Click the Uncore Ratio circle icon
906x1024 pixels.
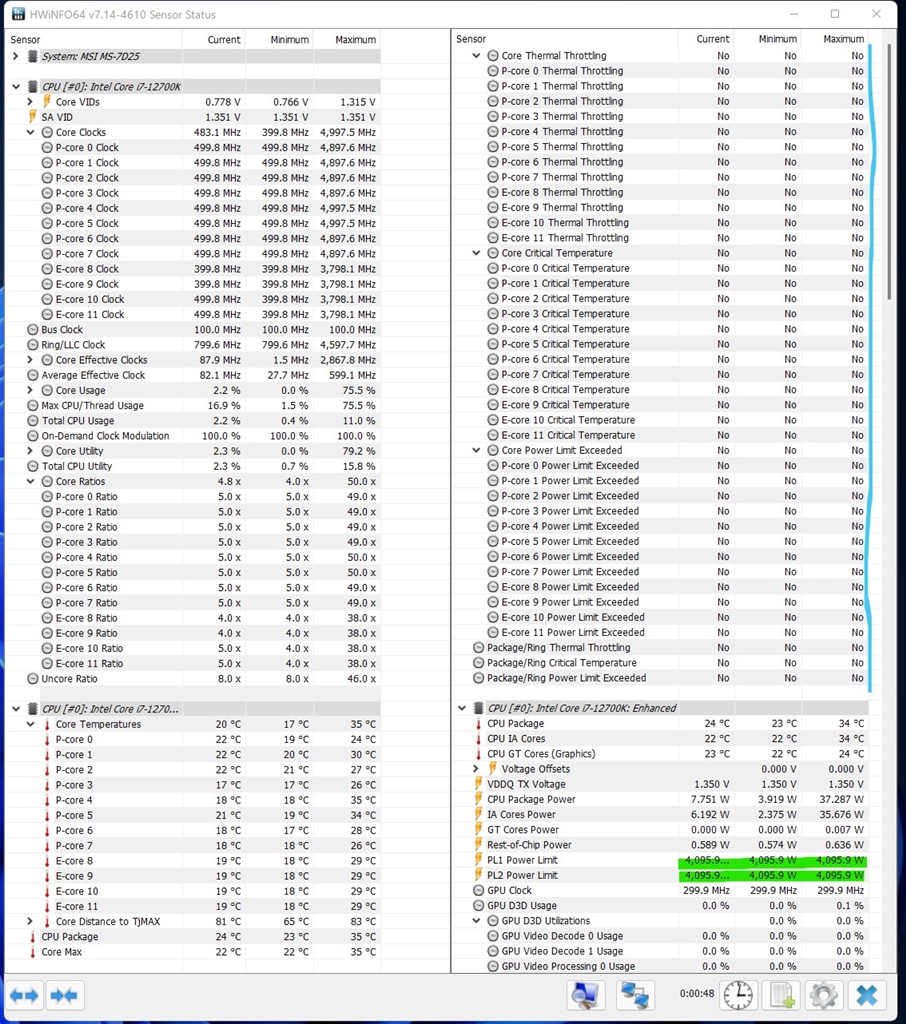[x=33, y=679]
